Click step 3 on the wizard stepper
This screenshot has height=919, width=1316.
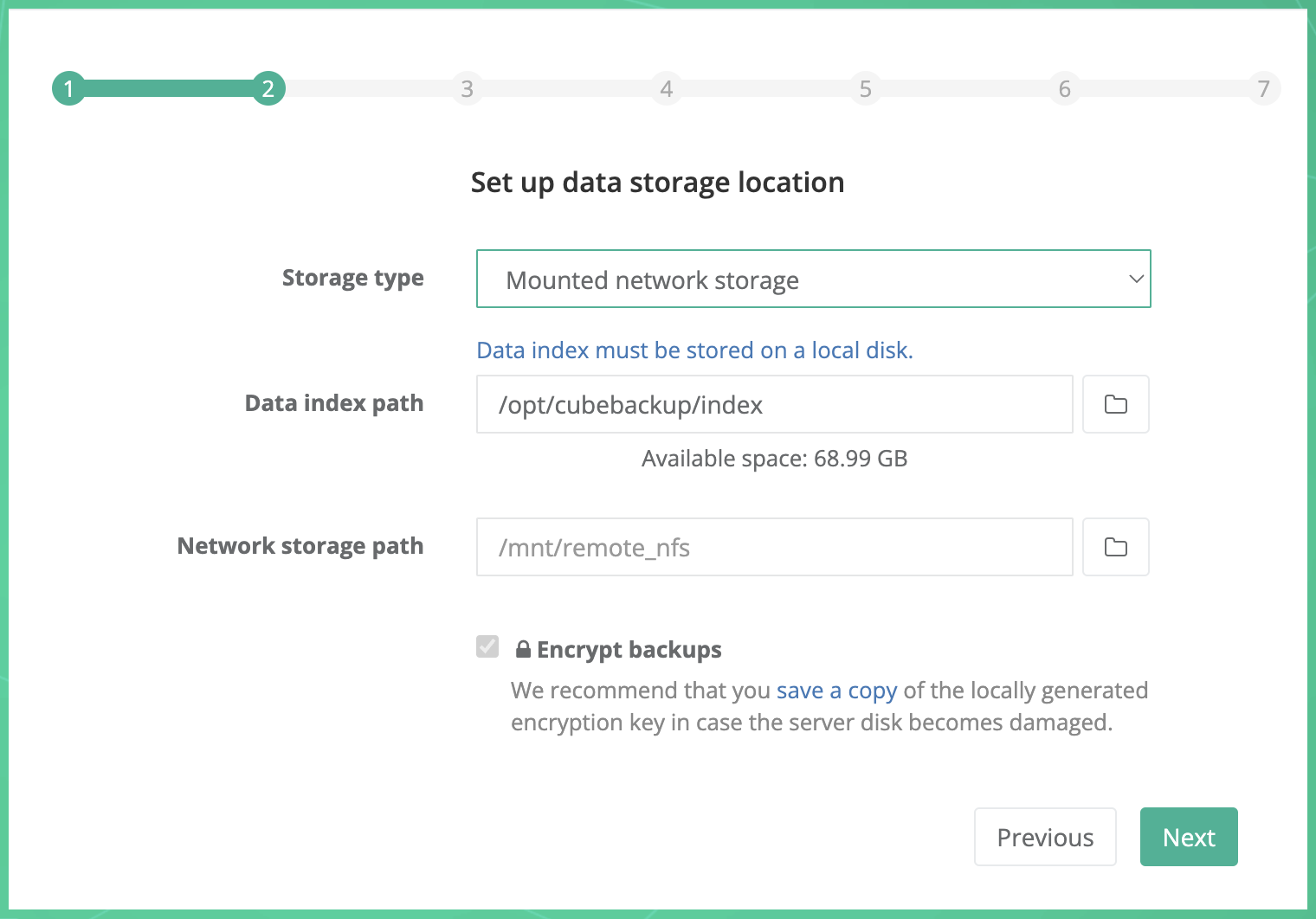467,88
